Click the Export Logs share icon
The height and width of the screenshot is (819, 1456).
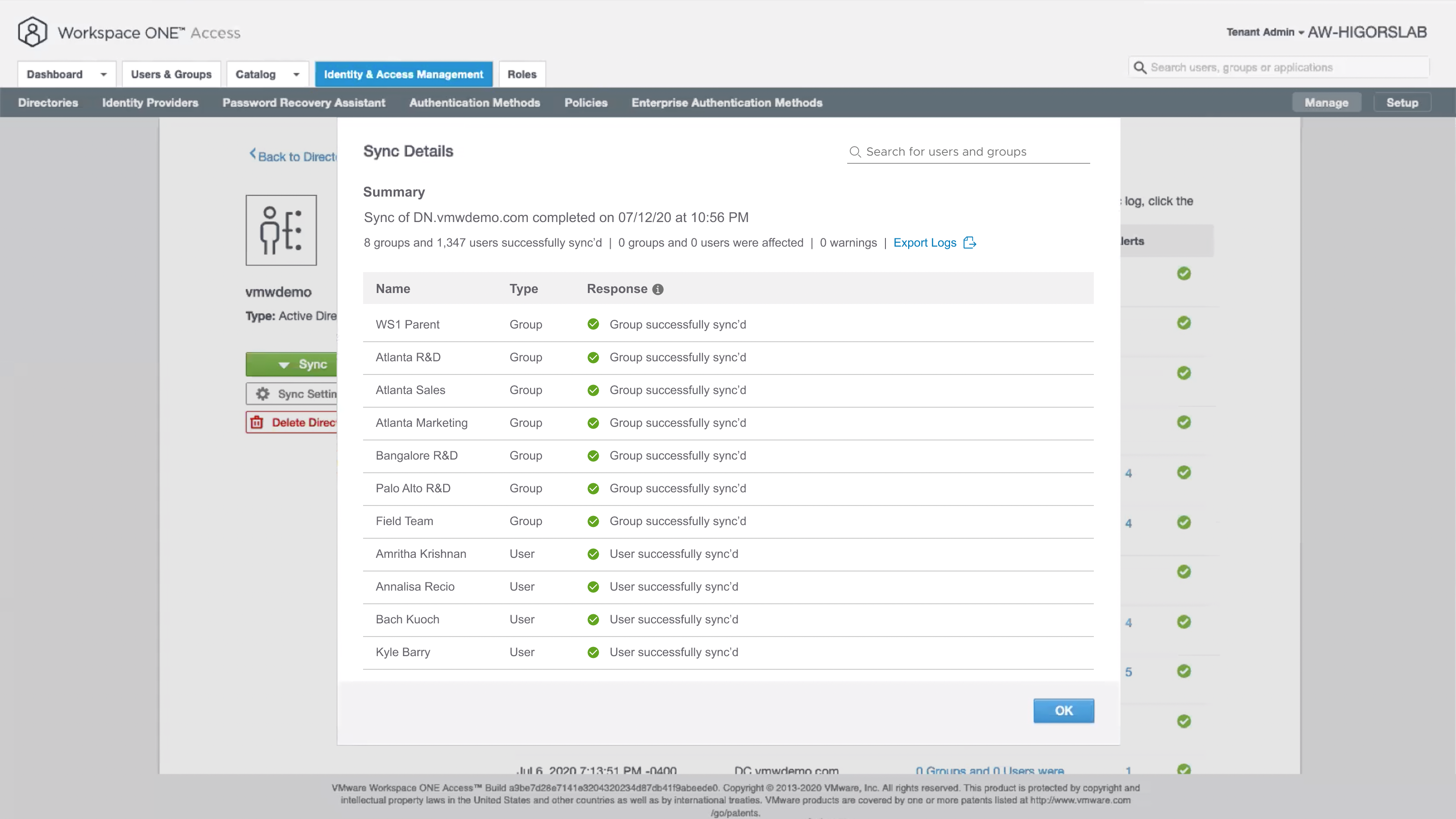pyautogui.click(x=969, y=243)
